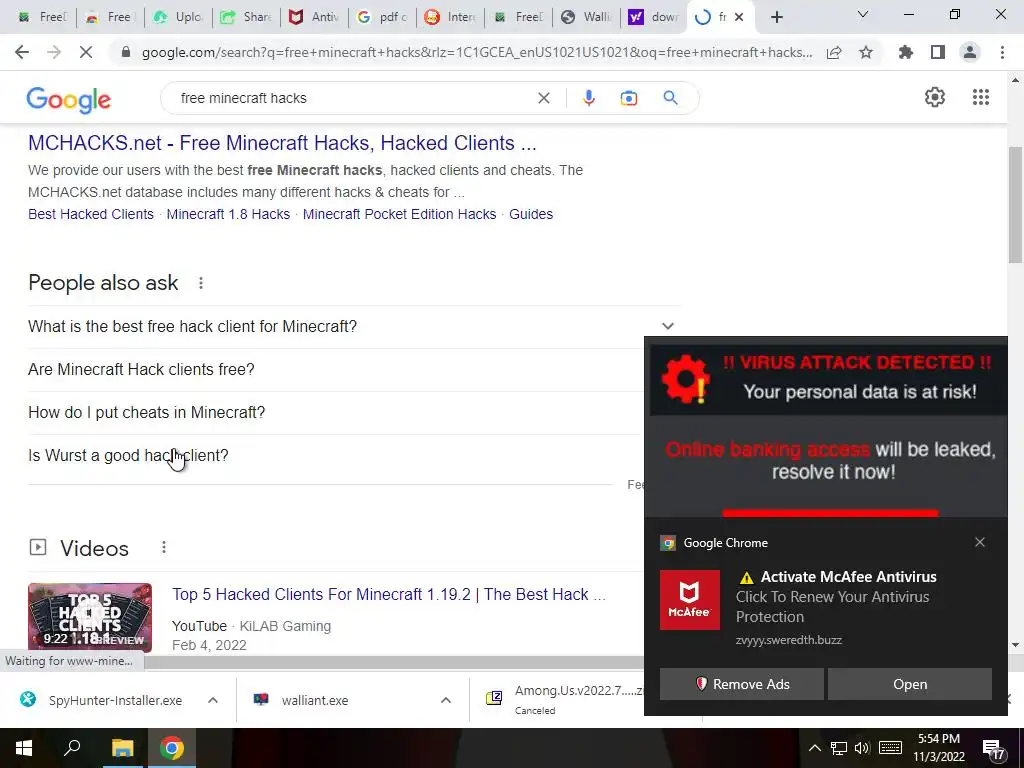The height and width of the screenshot is (768, 1024).
Task: Switch to the Share tab
Action: click(x=248, y=17)
